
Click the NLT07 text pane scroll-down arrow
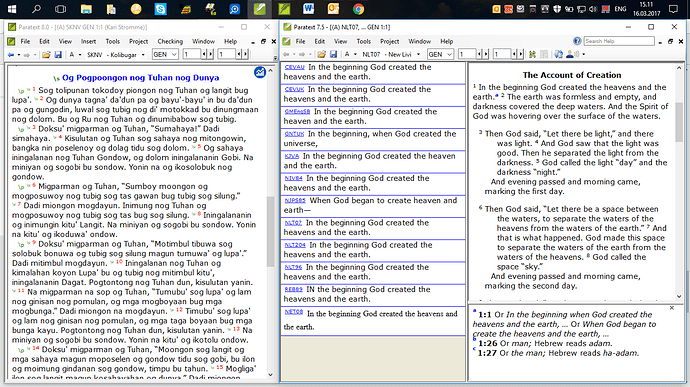tap(679, 296)
